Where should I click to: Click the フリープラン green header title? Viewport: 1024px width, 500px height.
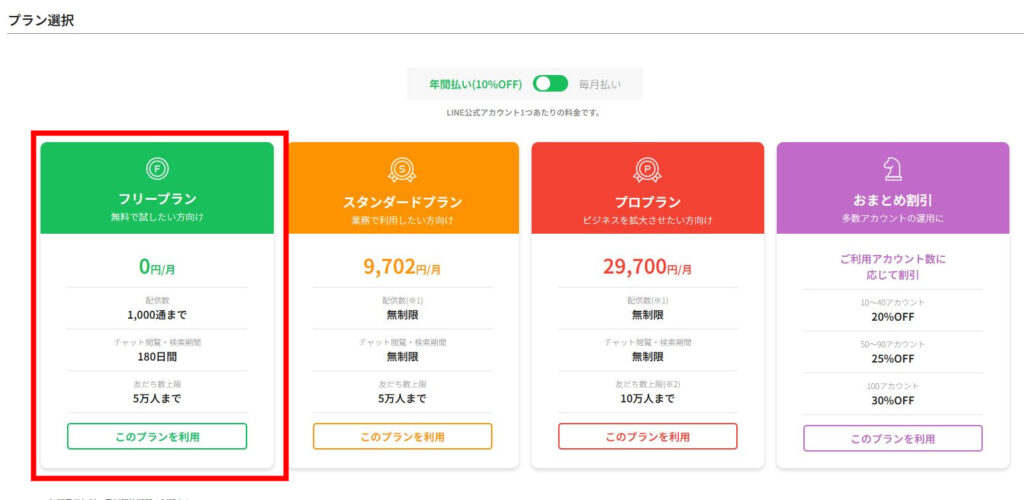click(x=157, y=198)
